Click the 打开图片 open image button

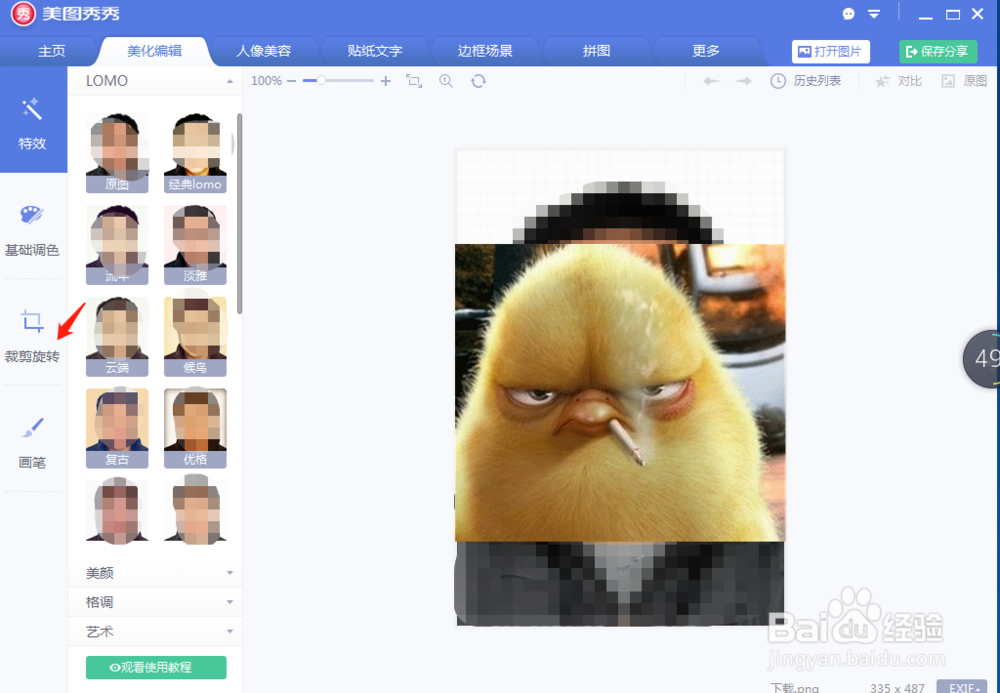[830, 52]
